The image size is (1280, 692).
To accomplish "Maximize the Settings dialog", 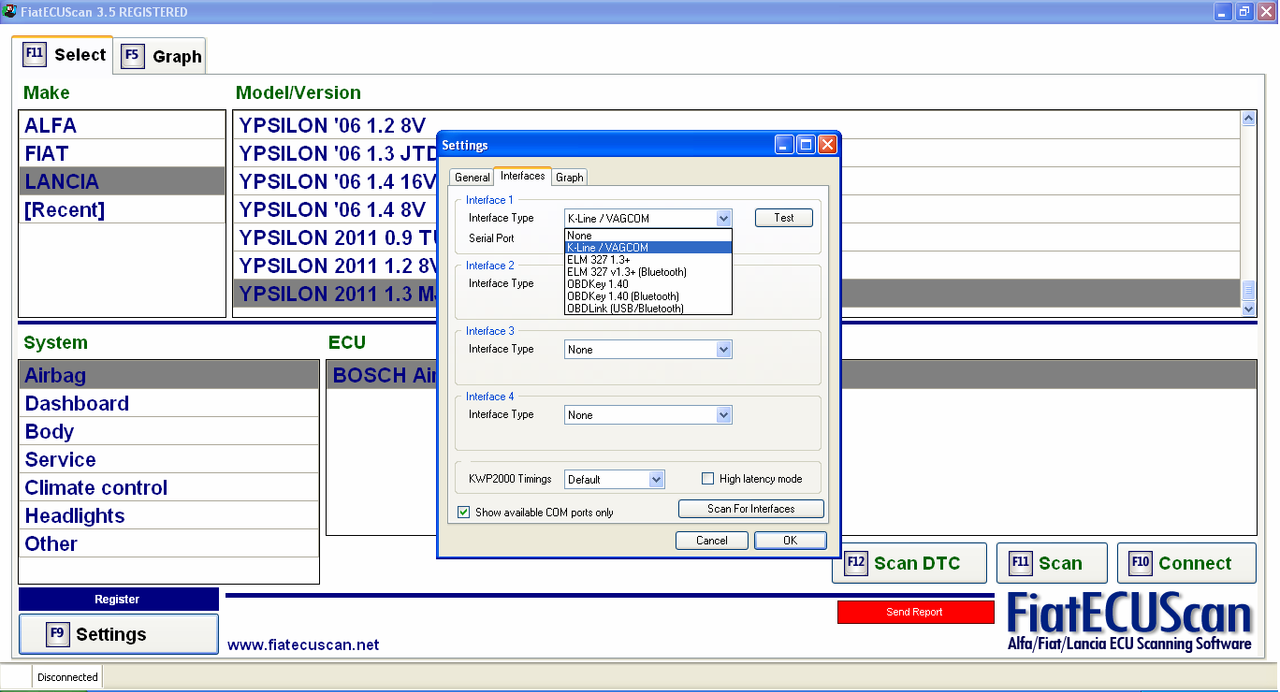I will point(806,144).
